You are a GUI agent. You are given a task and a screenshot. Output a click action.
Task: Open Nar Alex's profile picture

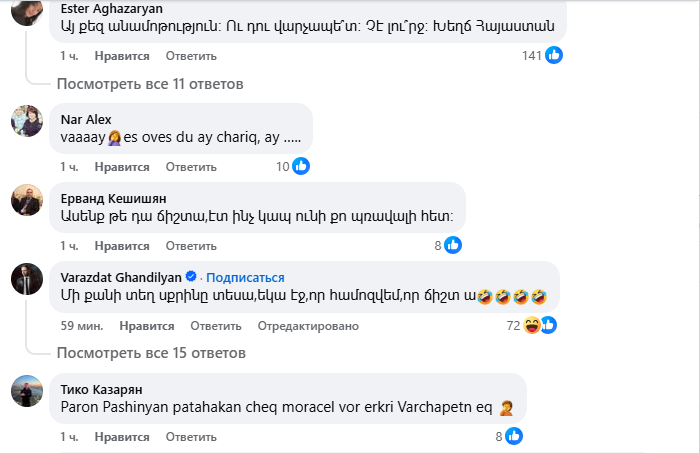(x=26, y=122)
